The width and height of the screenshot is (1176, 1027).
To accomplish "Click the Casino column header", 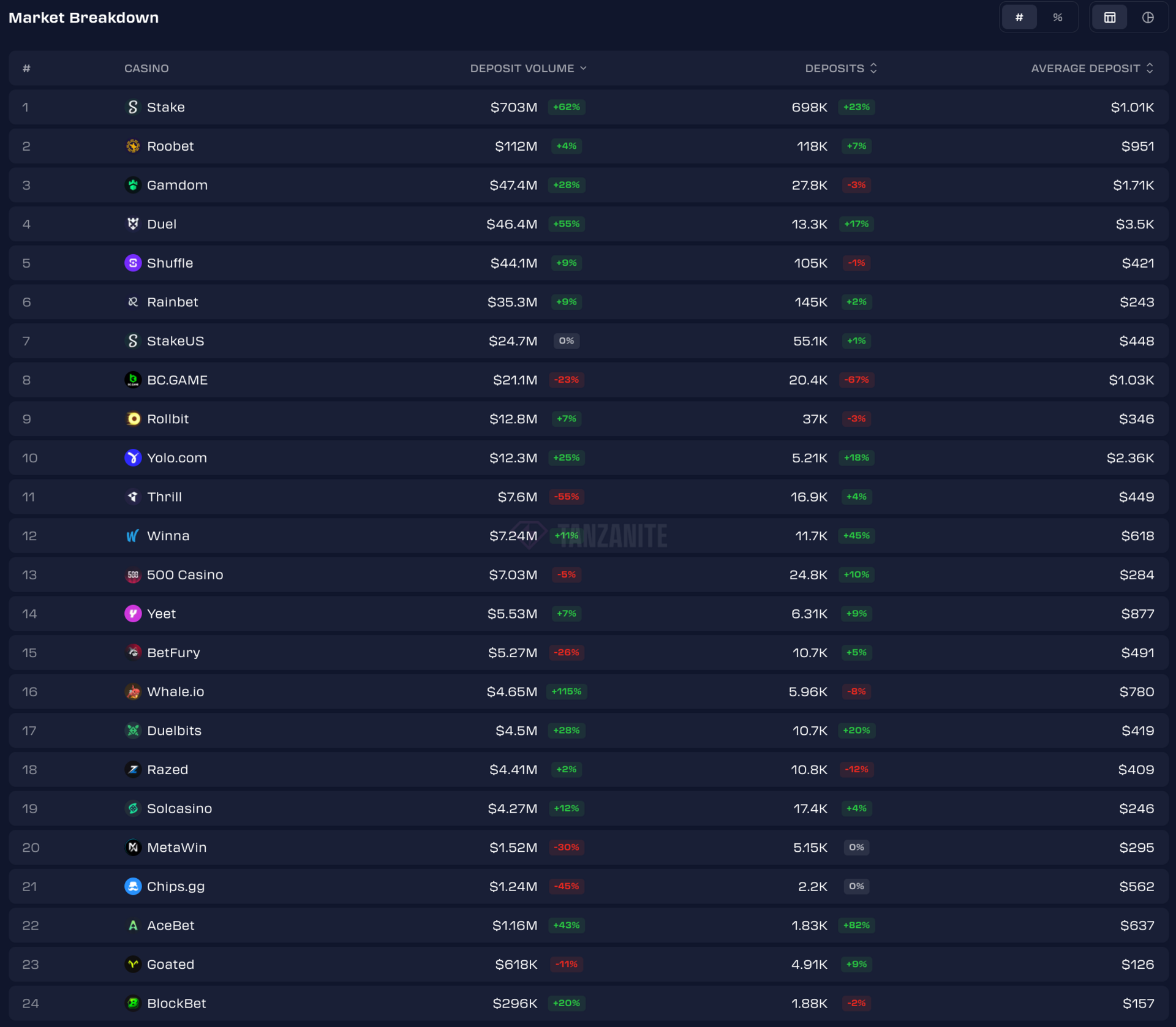I will click(x=146, y=69).
